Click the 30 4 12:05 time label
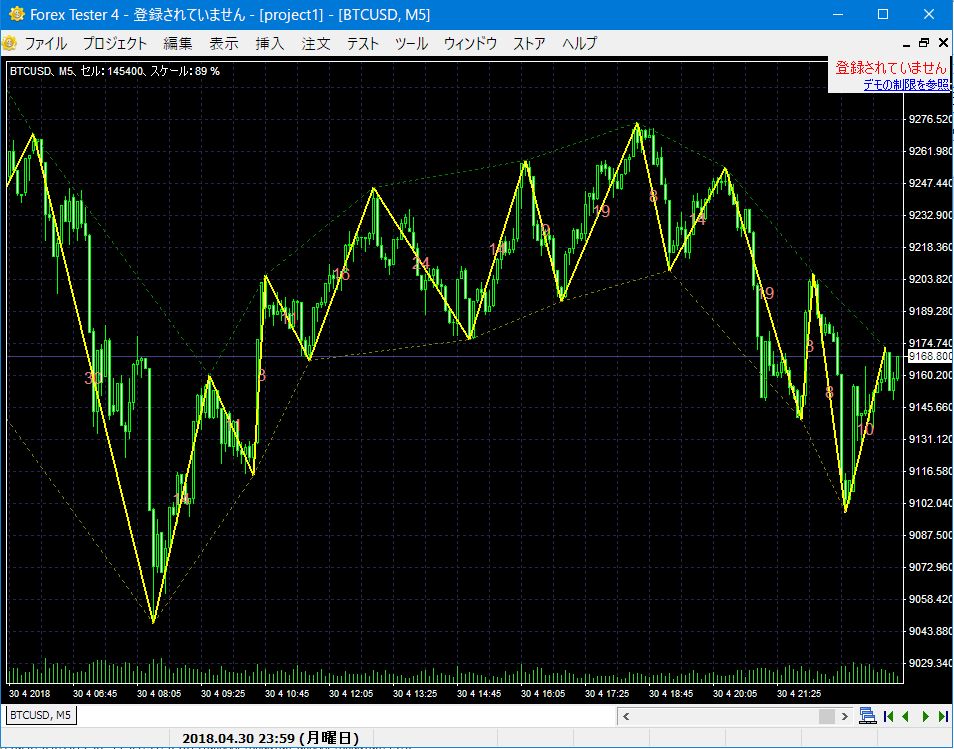Screen dimensions: 954x749 (351, 694)
